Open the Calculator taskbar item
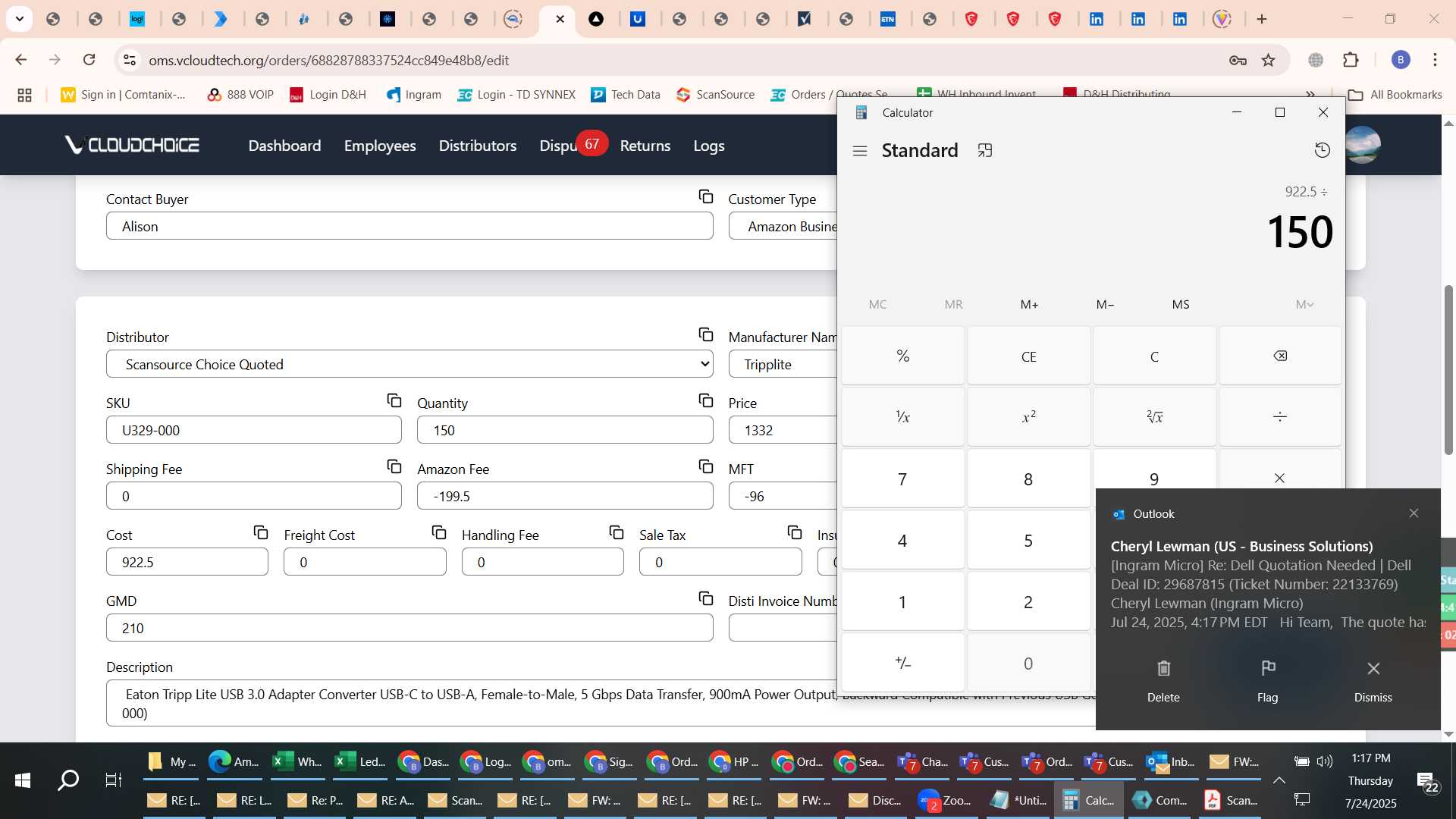Screen dimensions: 1456x819 click(1088, 800)
